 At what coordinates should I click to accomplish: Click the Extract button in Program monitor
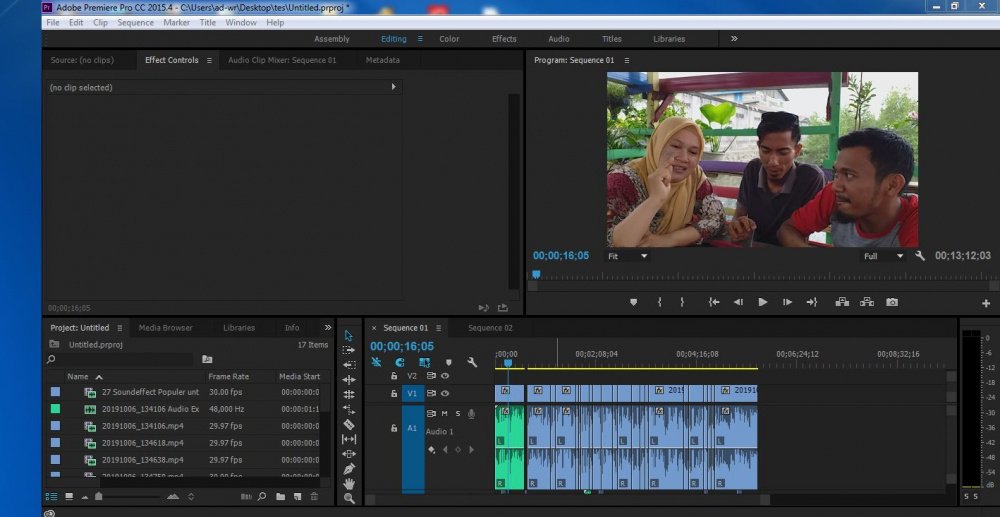(x=867, y=302)
